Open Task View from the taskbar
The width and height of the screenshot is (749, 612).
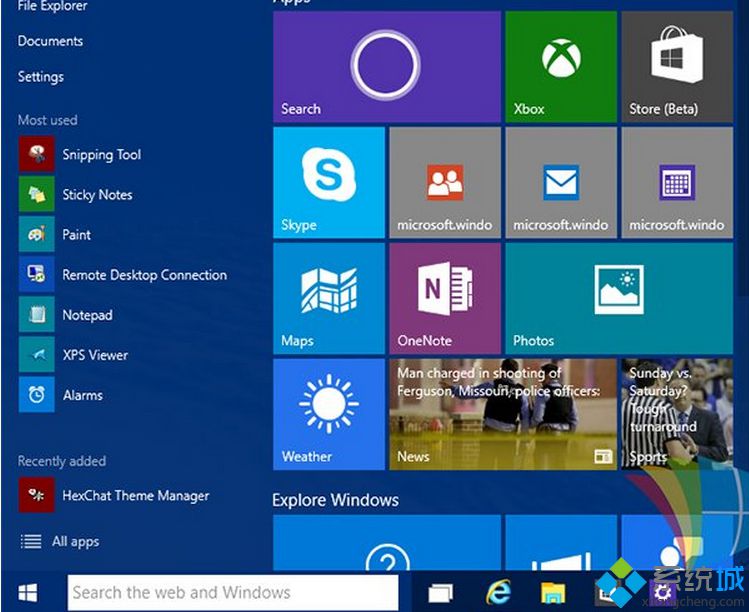(x=440, y=593)
